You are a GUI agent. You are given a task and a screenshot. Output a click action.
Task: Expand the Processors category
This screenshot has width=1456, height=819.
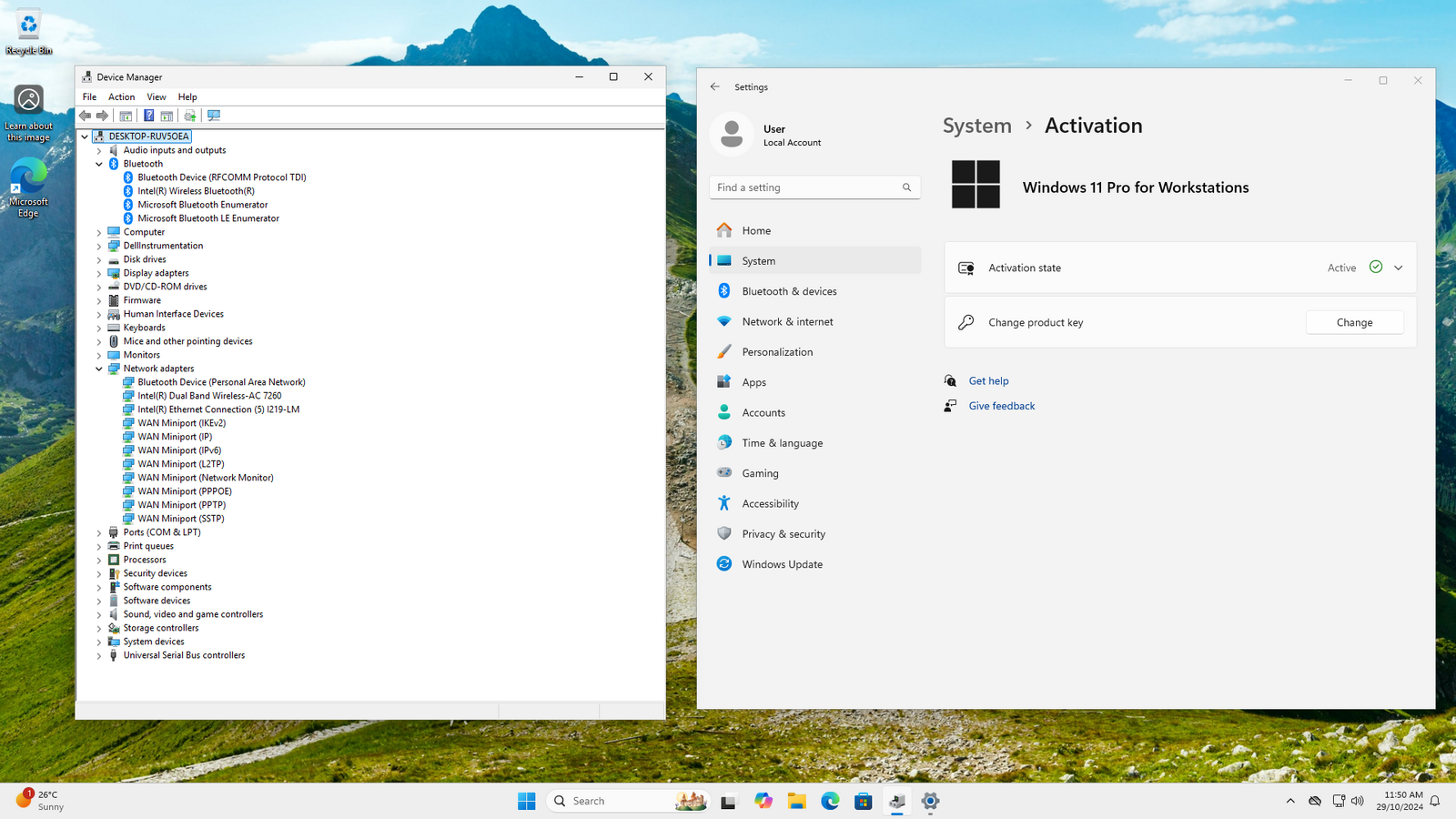[99, 560]
